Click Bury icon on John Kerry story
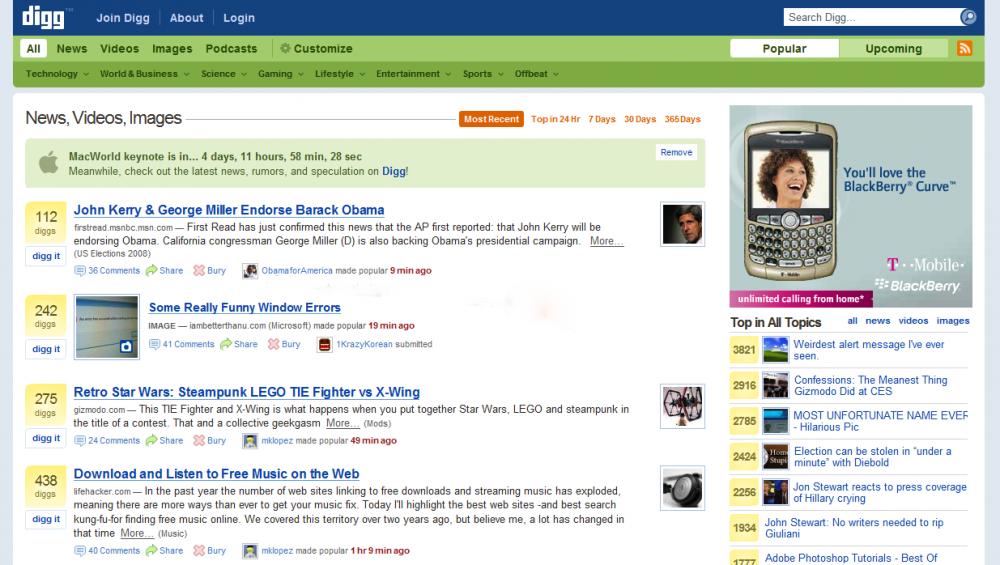The width and height of the screenshot is (1000, 565). 199,270
